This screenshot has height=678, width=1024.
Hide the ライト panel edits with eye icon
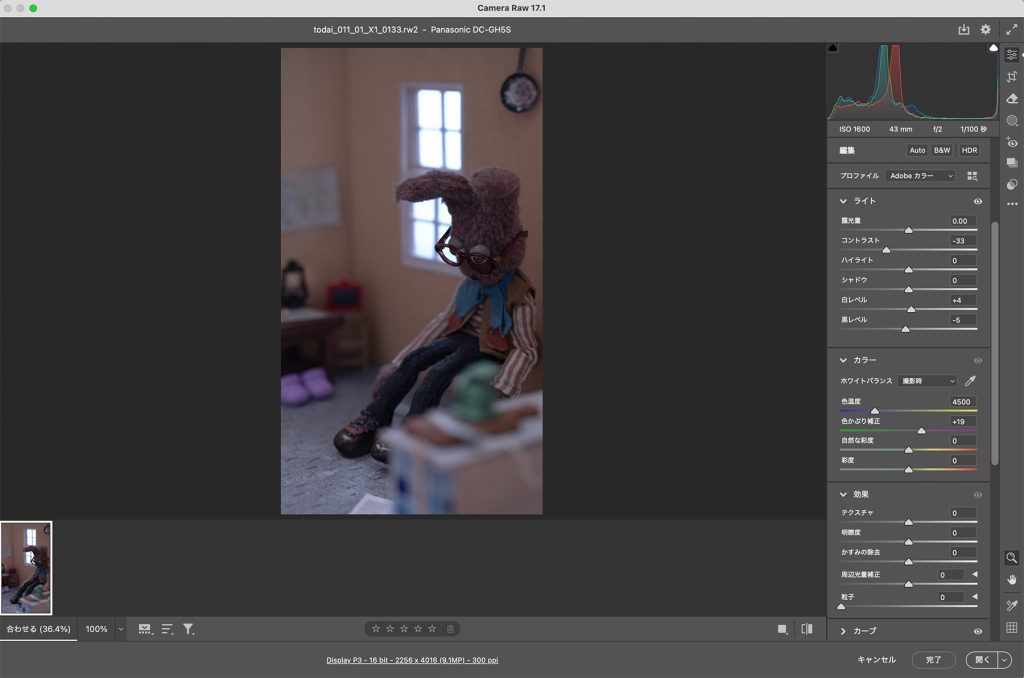pyautogui.click(x=978, y=201)
